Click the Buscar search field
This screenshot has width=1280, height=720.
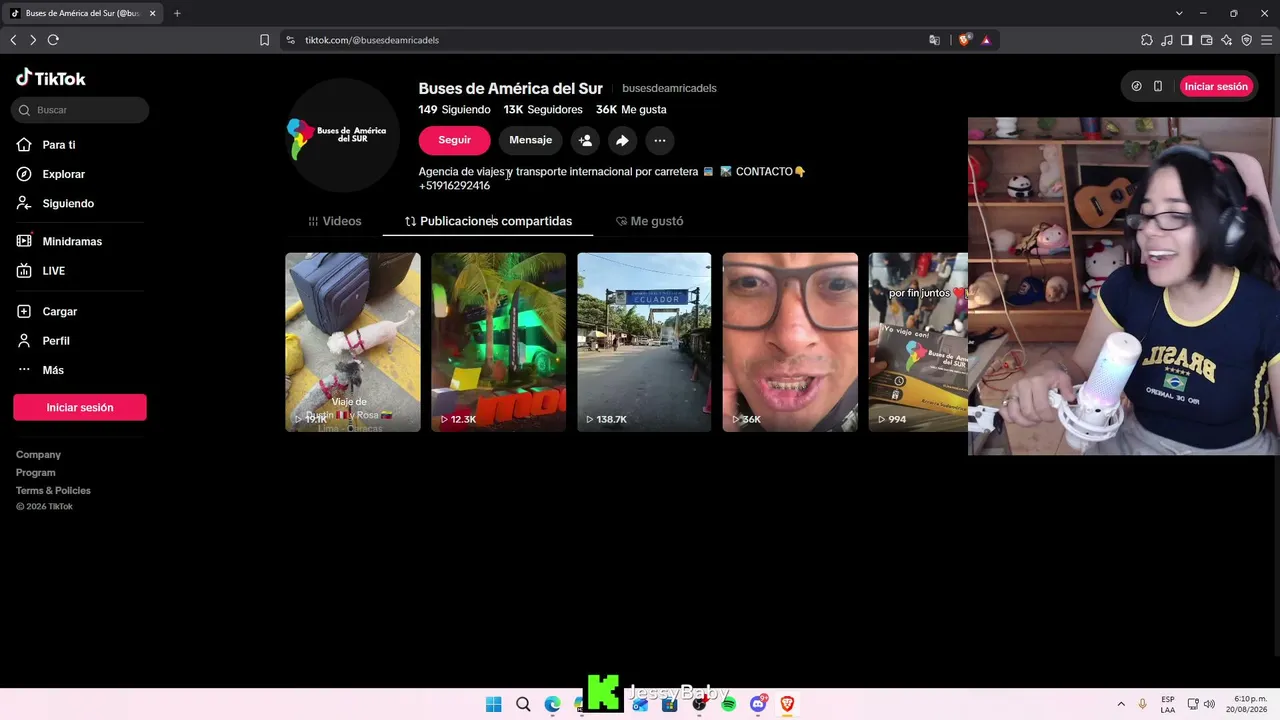(81, 110)
